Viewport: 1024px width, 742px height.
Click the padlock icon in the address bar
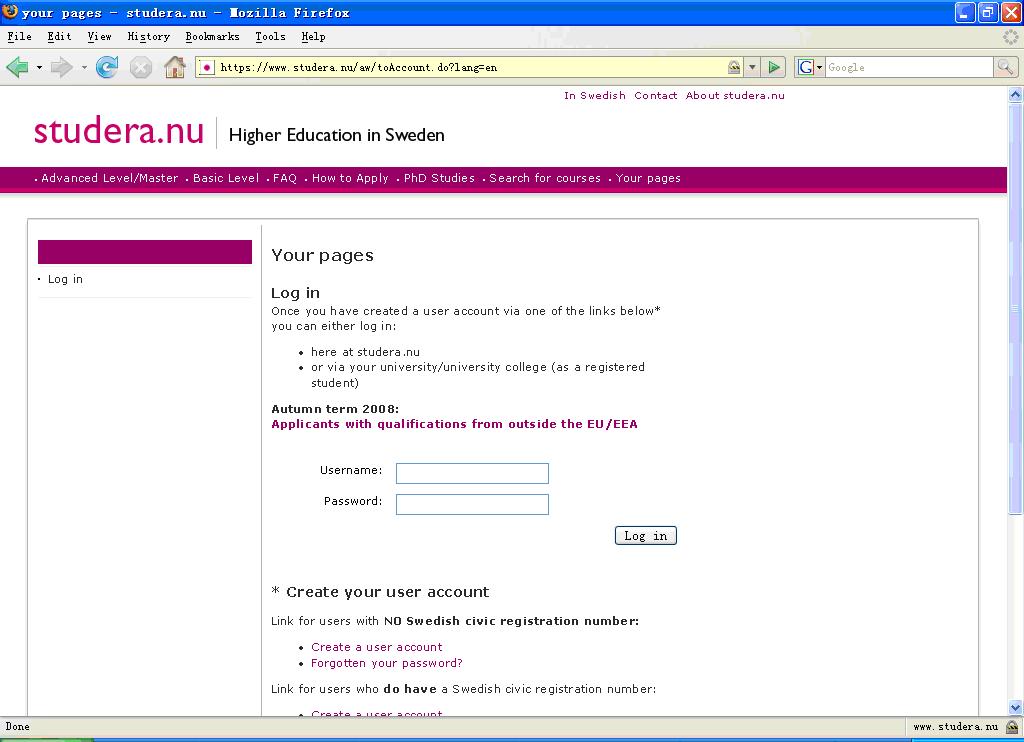[734, 67]
